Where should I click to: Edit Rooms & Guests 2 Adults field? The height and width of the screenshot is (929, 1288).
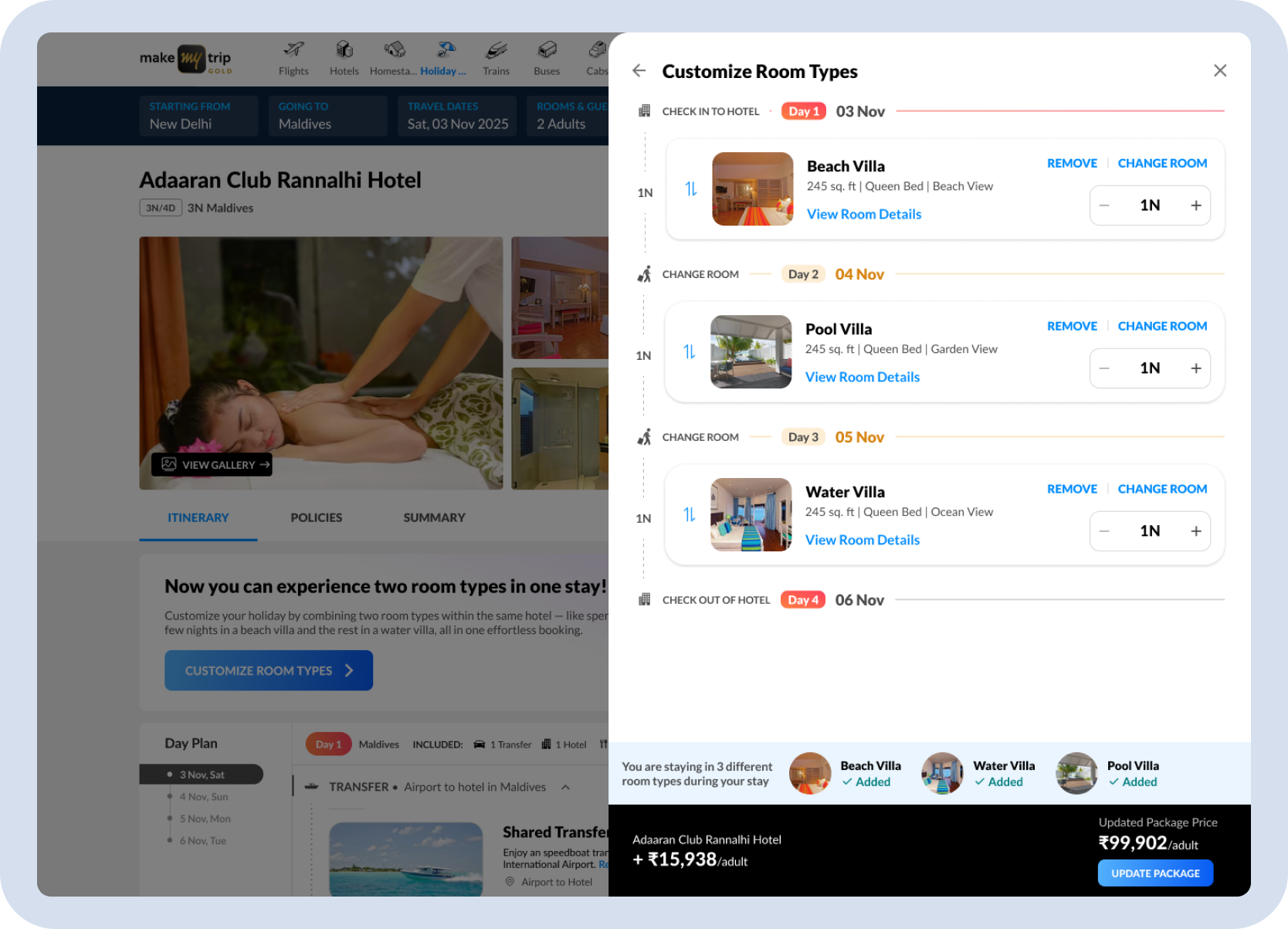click(568, 116)
